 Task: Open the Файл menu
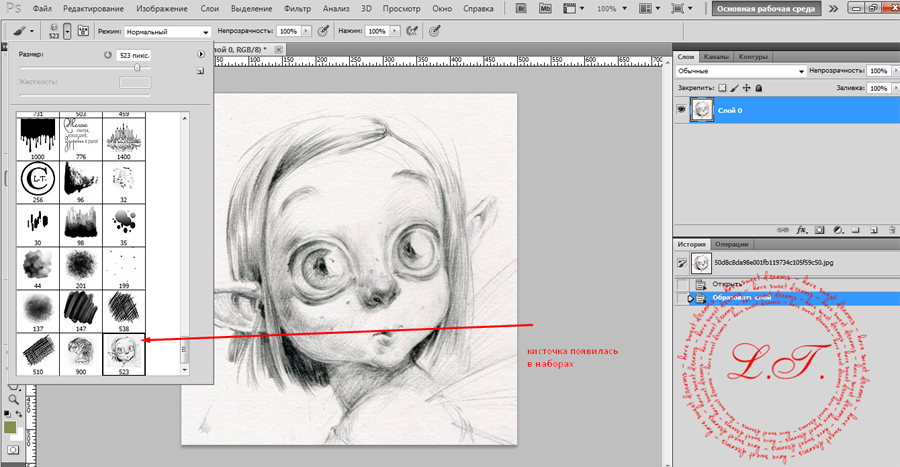click(42, 9)
